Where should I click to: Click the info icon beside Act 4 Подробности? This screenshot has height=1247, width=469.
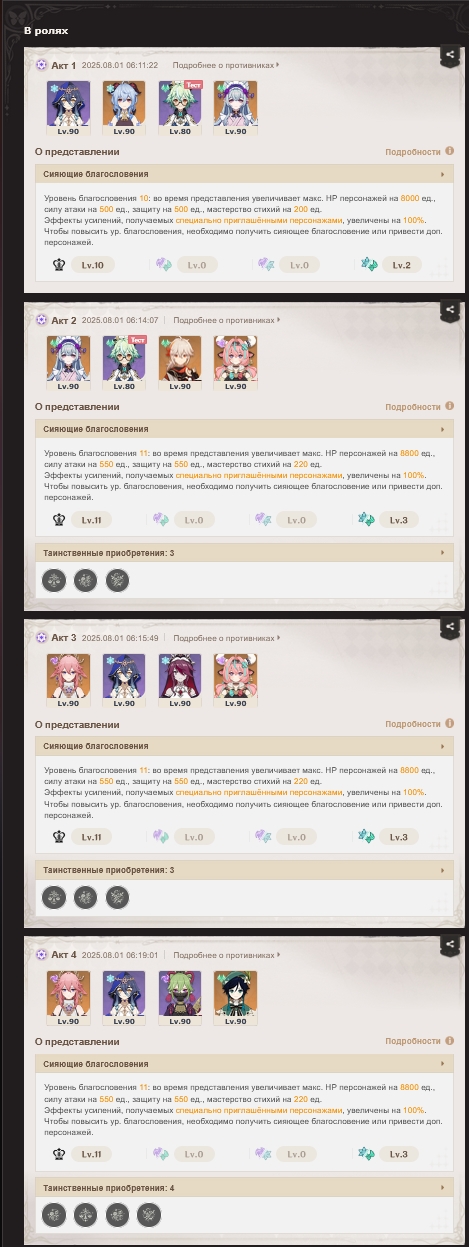449,1042
